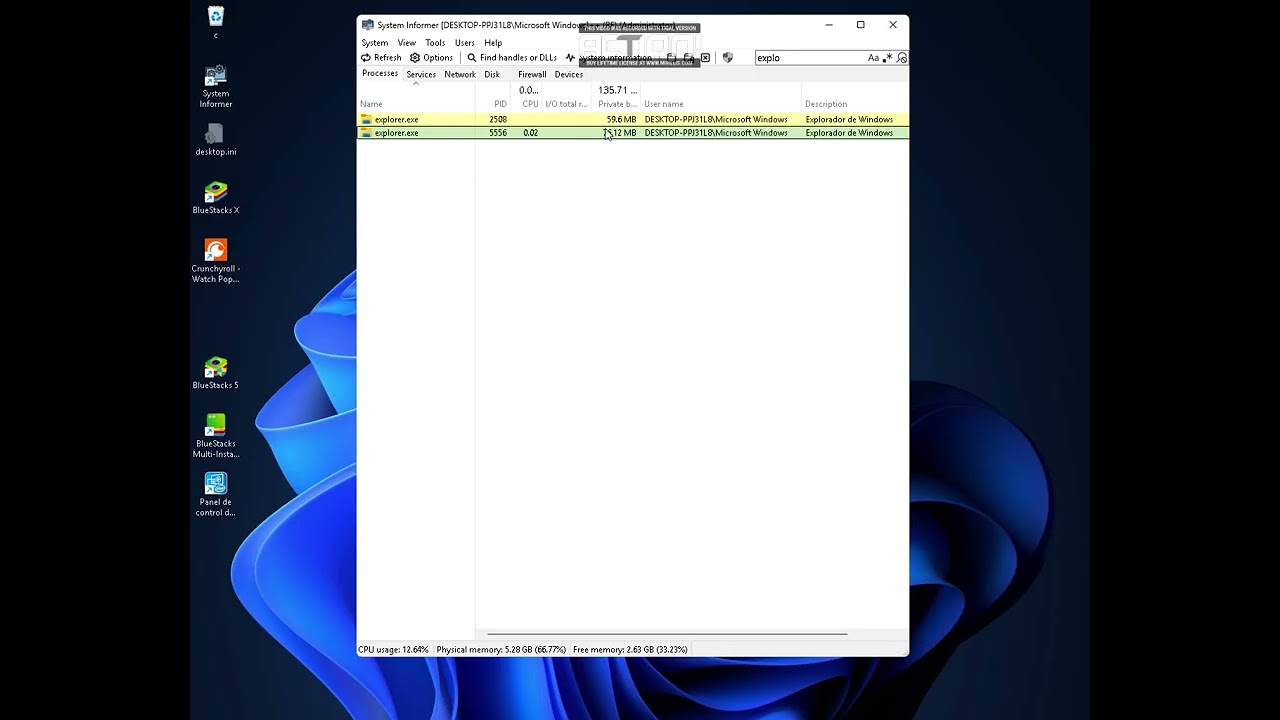
Task: Toggle regex search option icon
Action: tap(887, 58)
